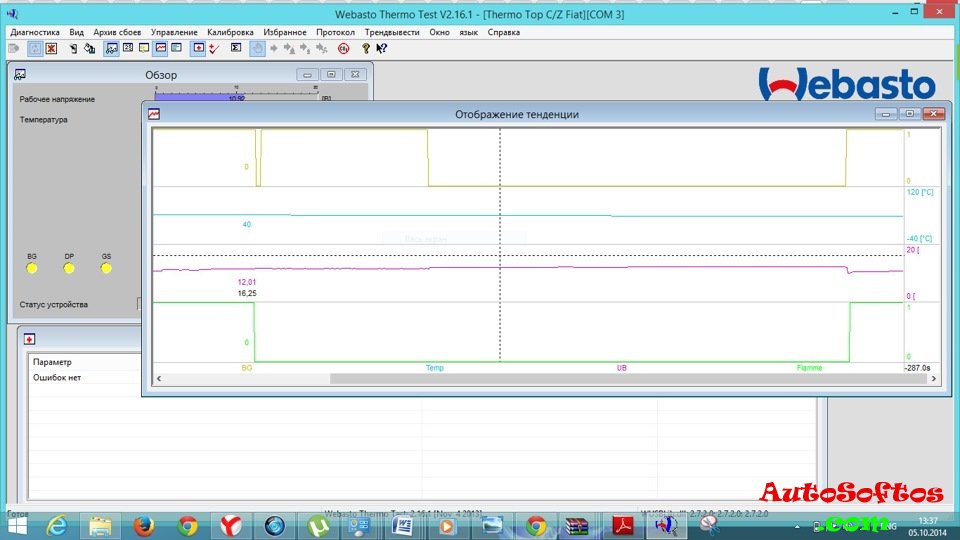Image resolution: width=960 pixels, height=540 pixels.
Task: Click the Рабочее напряжение label
Action: point(57,99)
